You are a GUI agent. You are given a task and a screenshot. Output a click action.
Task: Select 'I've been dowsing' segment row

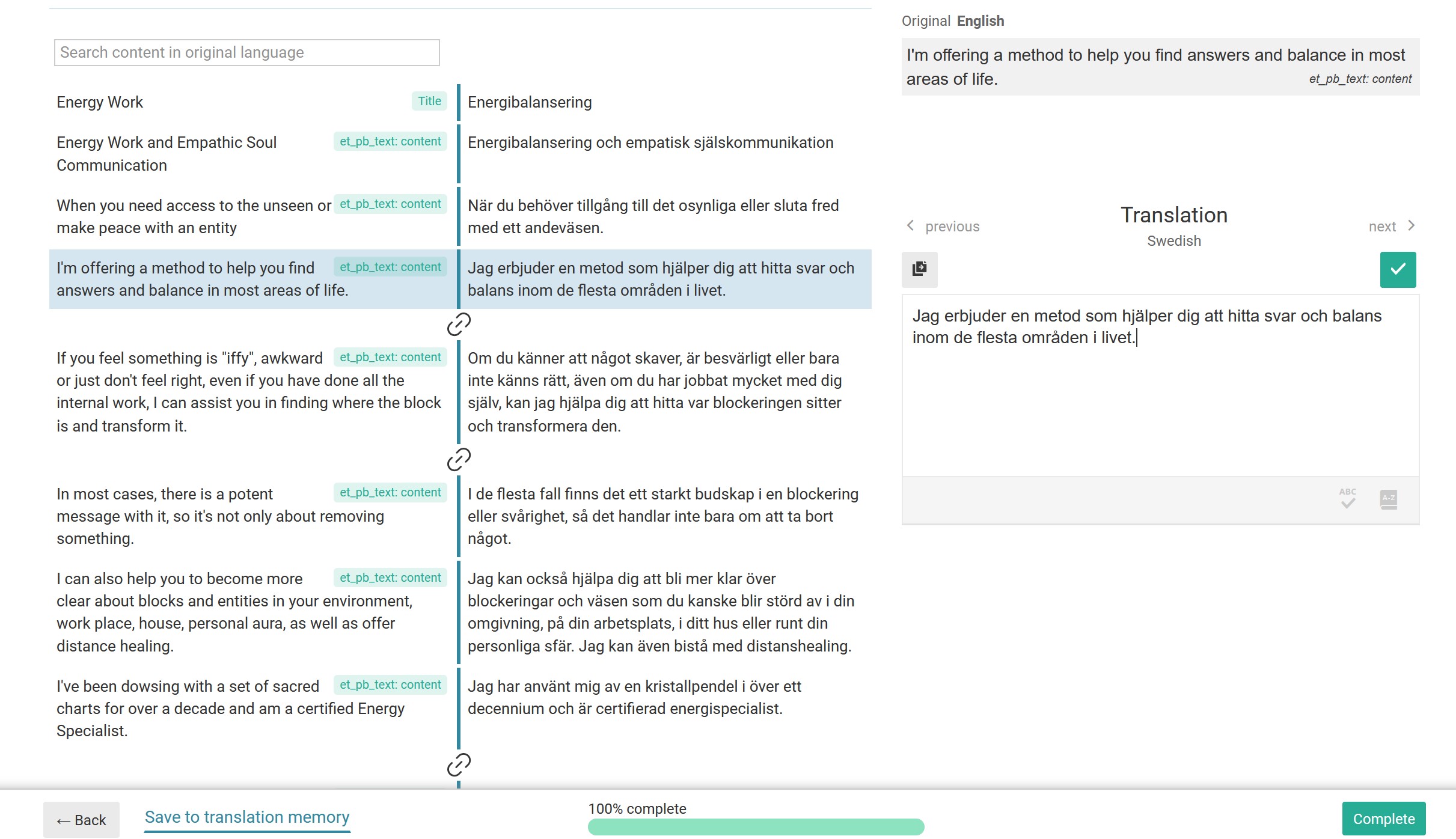(x=240, y=708)
